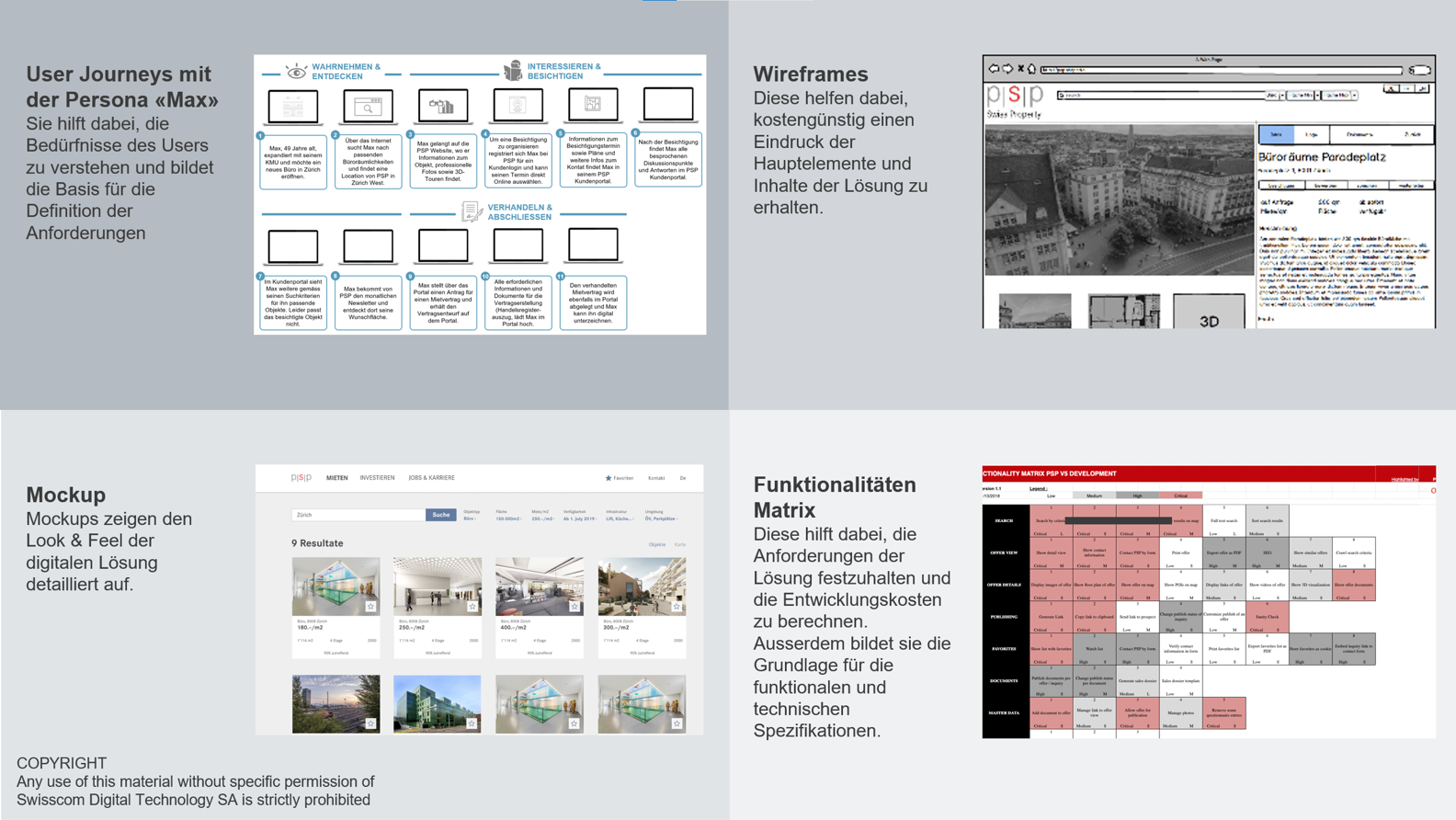Image resolution: width=1456 pixels, height=820 pixels.
Task: Click the wireframe browser forward arrow
Action: 1007,69
